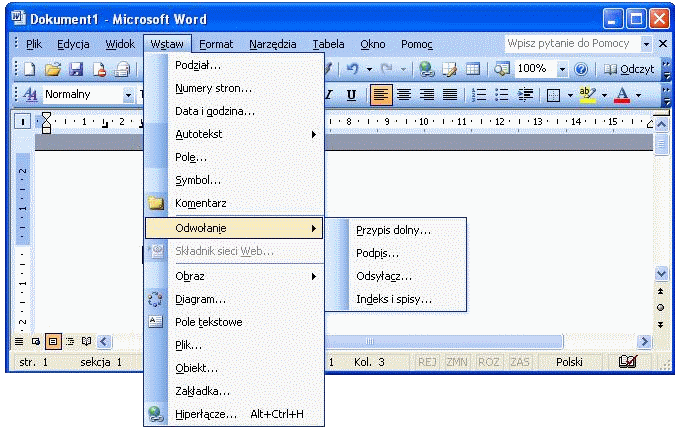Viewport: 675px width, 435px height.
Task: Click the Polski language status field
Action: point(569,362)
